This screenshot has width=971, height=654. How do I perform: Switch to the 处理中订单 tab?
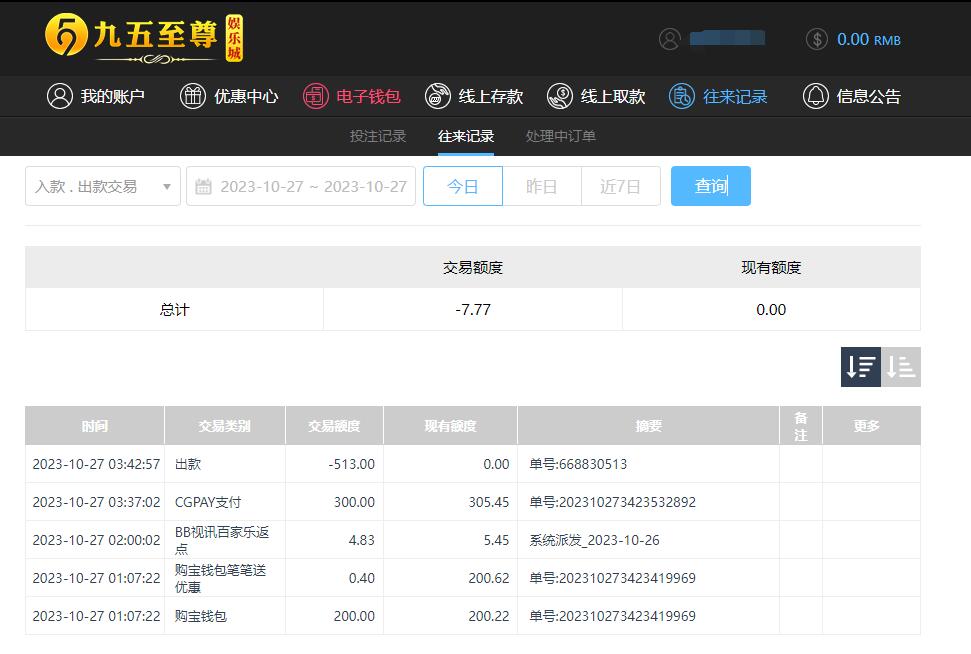(x=560, y=136)
